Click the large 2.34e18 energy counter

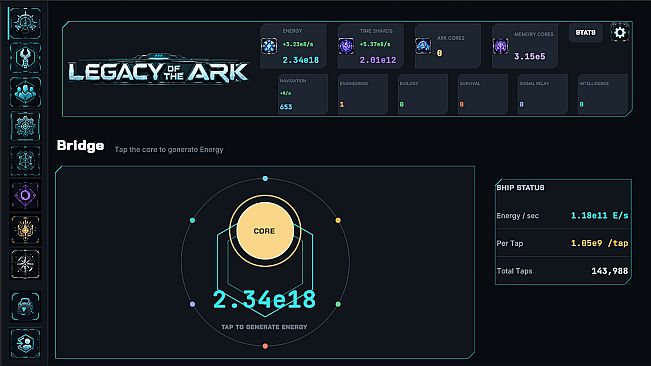[x=264, y=300]
